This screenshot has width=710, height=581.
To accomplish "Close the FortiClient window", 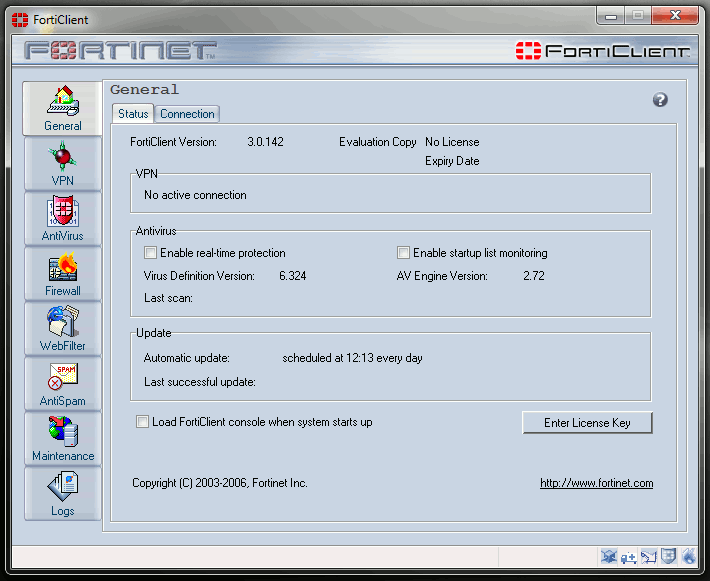I will coord(675,15).
